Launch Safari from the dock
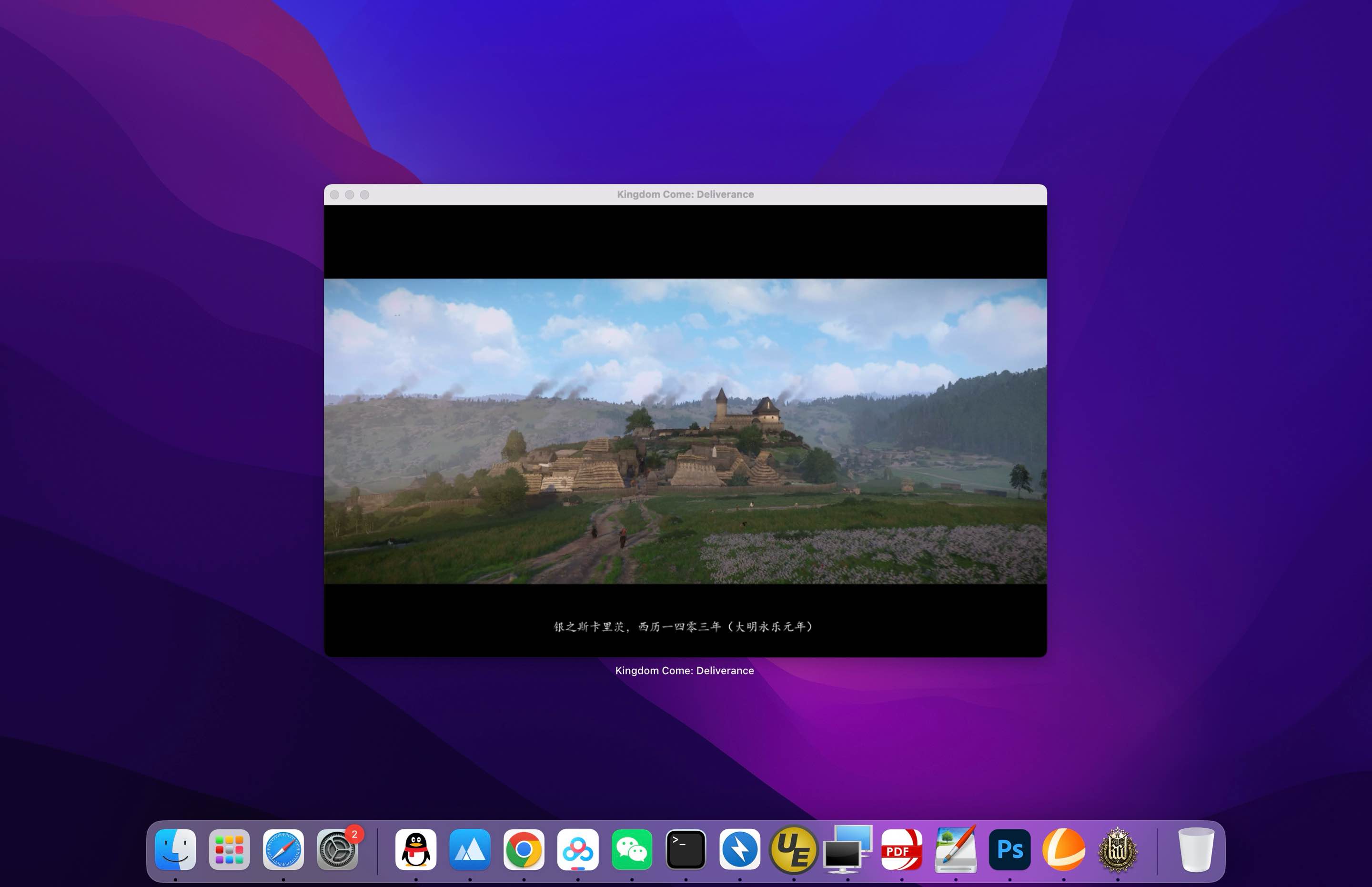The height and width of the screenshot is (887, 1372). tap(283, 849)
